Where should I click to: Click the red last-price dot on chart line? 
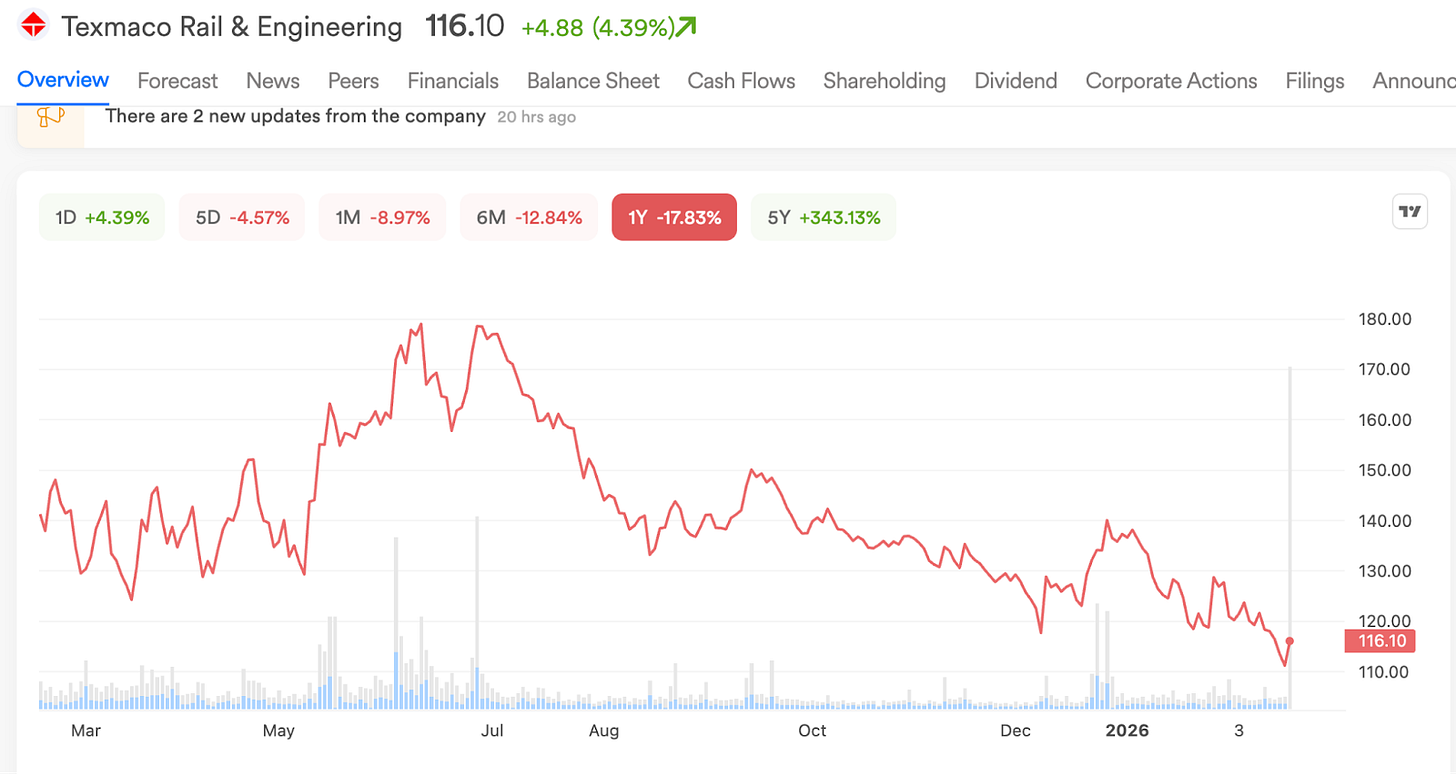pos(1290,641)
